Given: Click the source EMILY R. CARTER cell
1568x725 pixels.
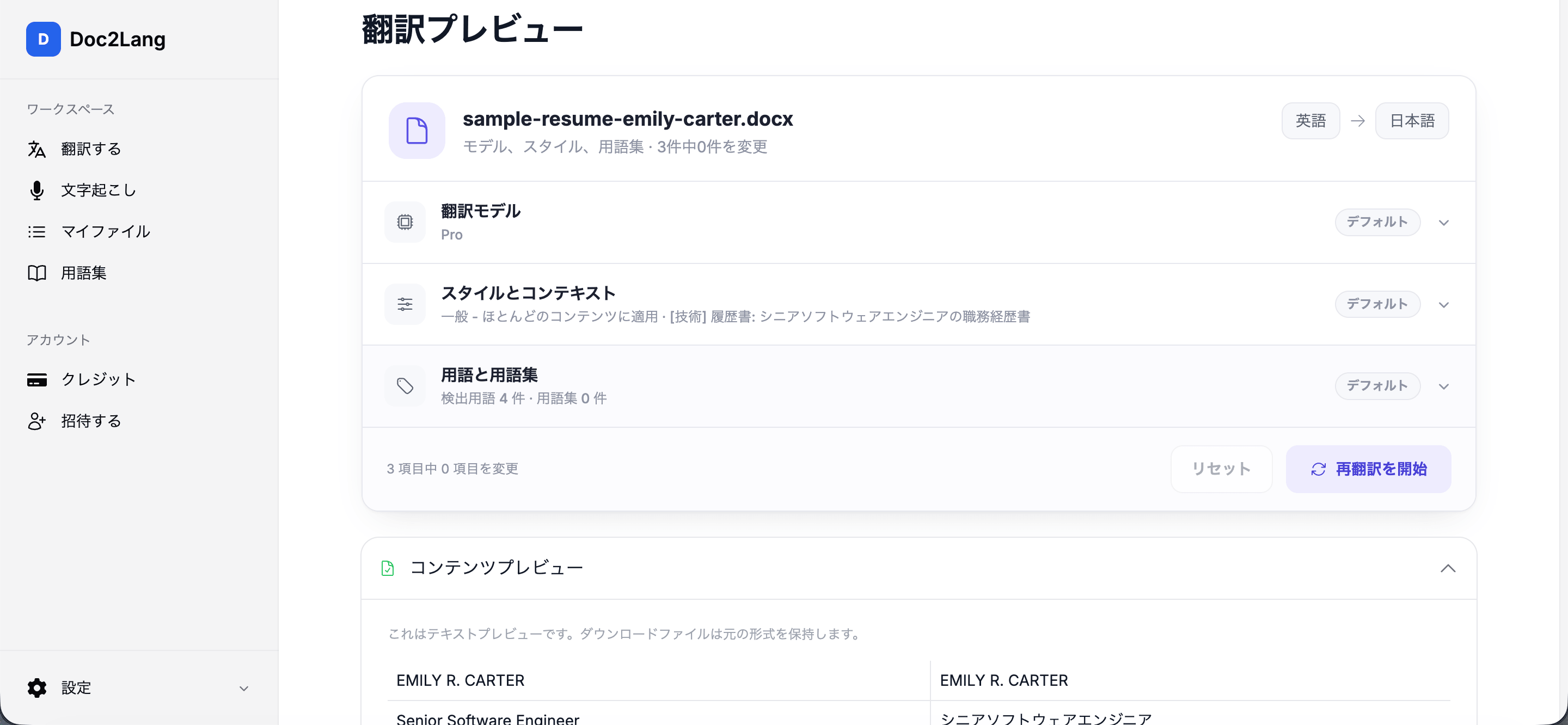Looking at the screenshot, I should [x=659, y=680].
